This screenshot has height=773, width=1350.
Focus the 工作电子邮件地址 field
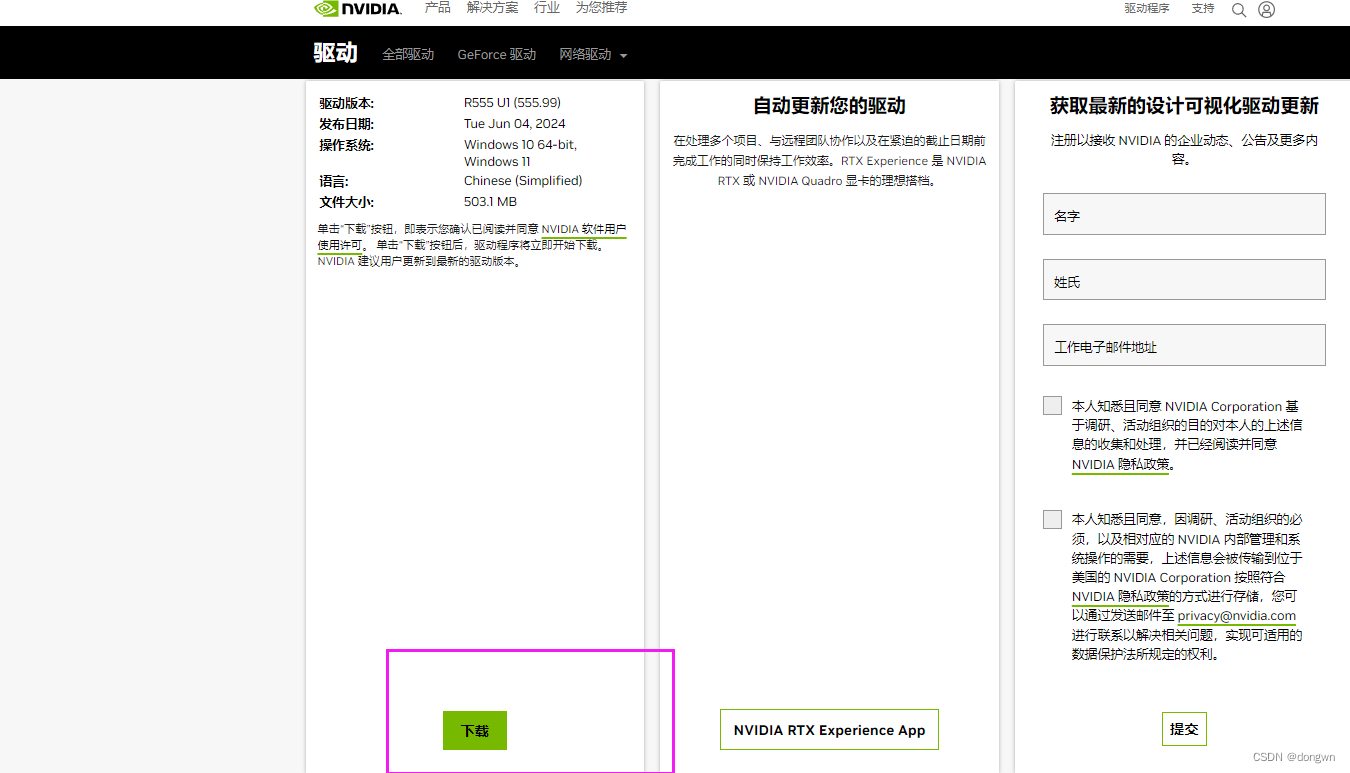pos(1184,345)
